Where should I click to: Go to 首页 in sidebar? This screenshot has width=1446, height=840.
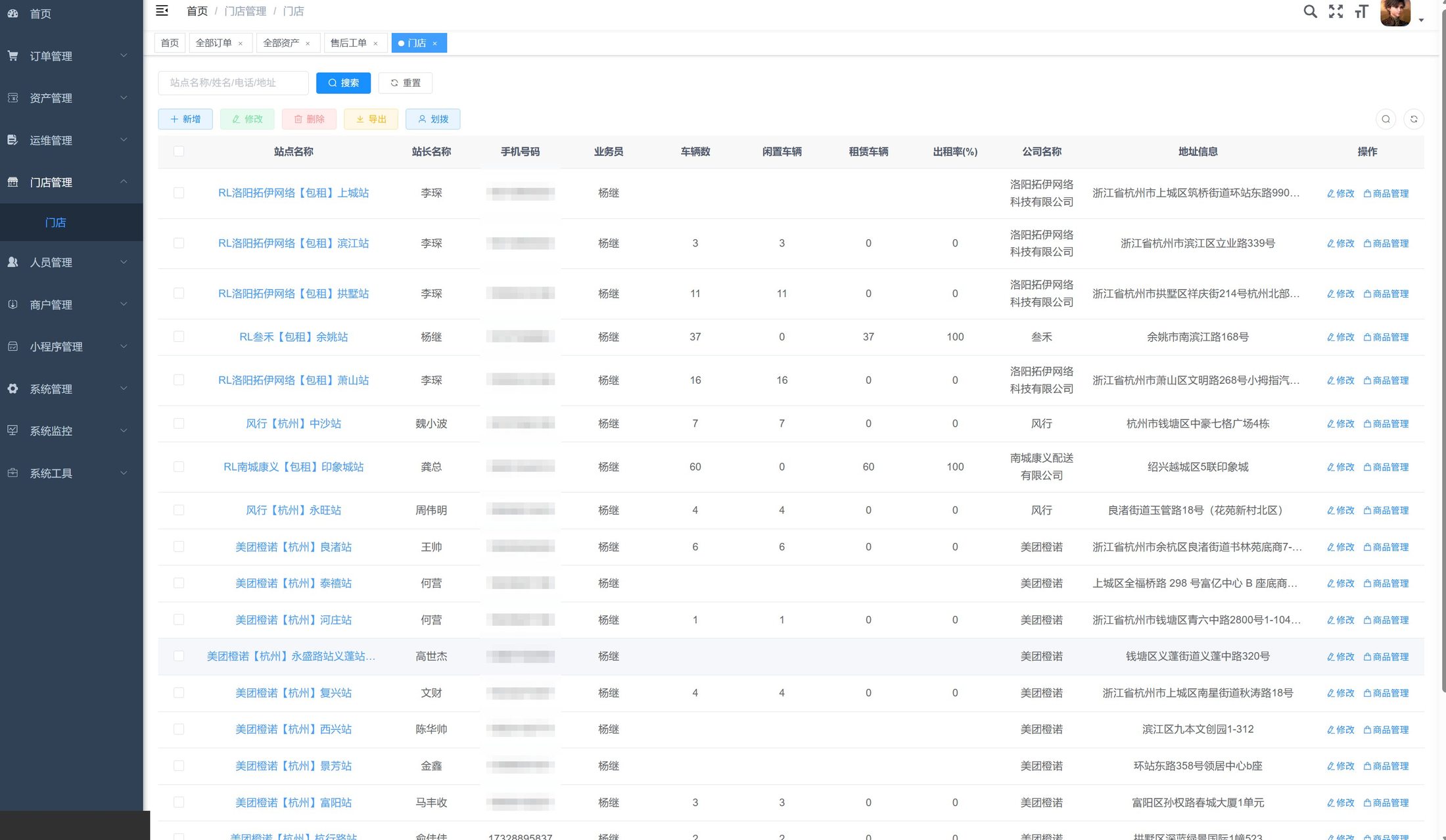(x=71, y=14)
